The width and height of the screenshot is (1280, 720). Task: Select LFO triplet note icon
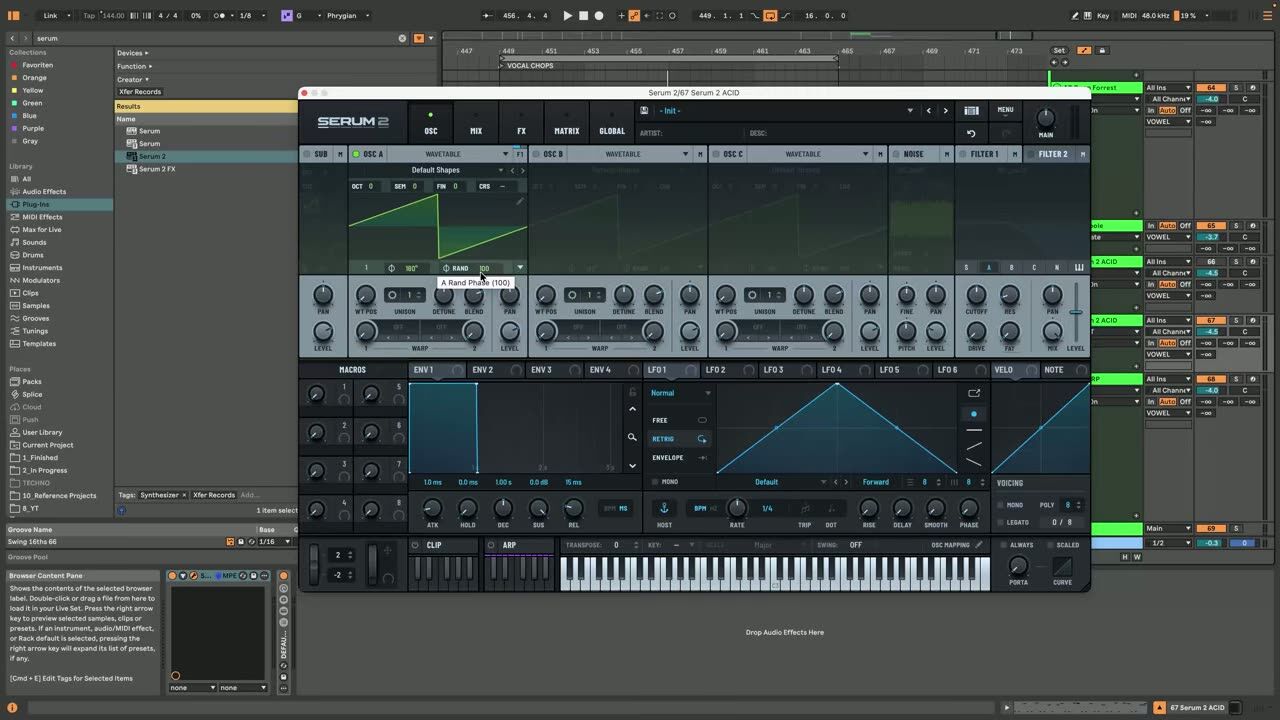pos(804,509)
